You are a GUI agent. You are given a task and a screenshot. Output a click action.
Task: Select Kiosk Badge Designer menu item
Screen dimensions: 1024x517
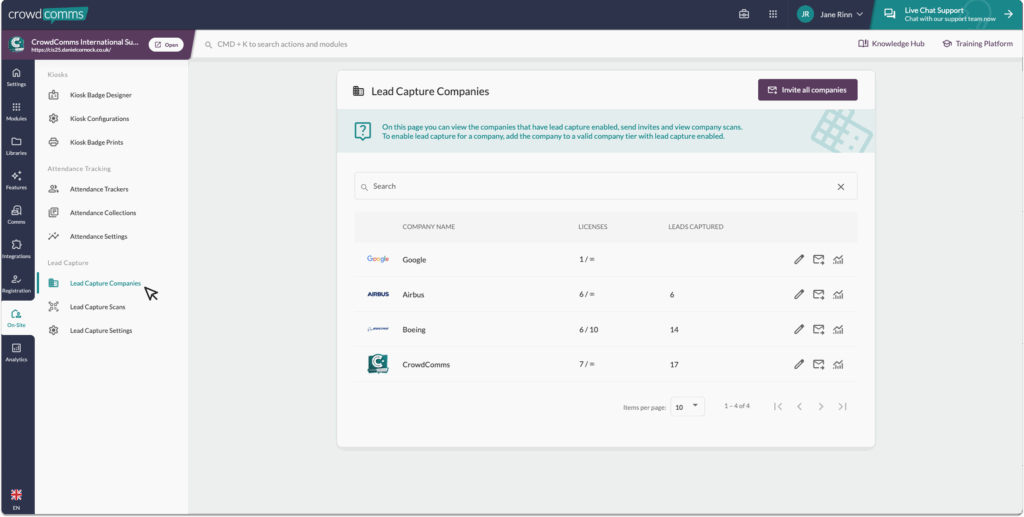[x=100, y=95]
